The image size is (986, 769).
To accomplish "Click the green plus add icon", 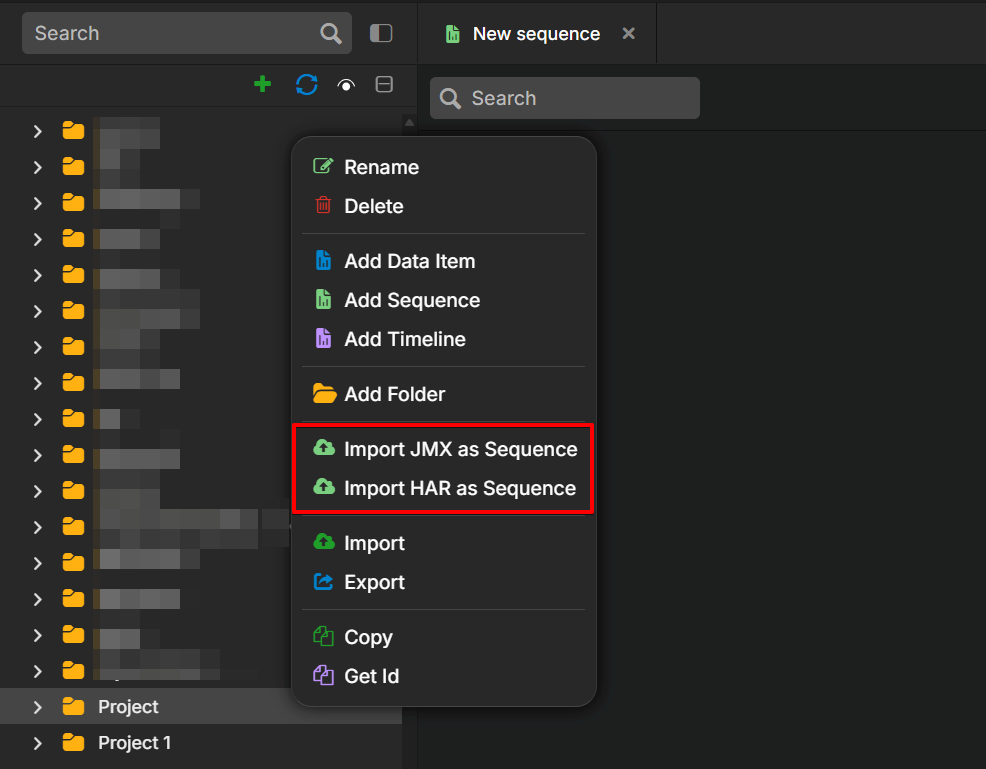I will (262, 85).
